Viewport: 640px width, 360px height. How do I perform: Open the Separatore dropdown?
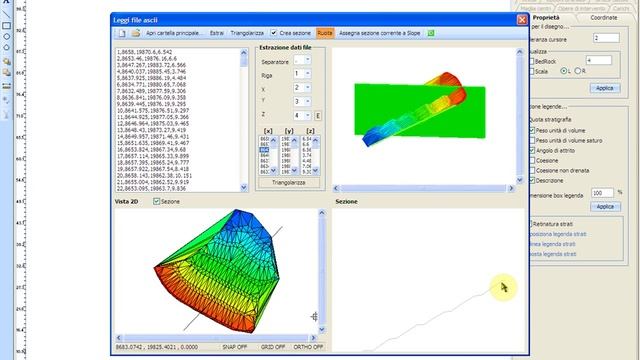(308, 60)
